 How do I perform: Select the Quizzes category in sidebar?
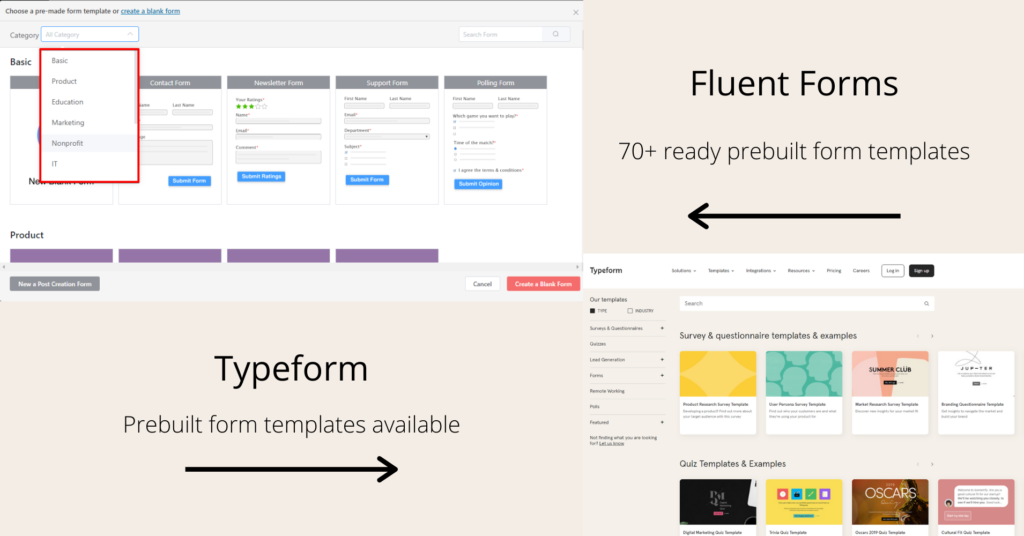pyautogui.click(x=598, y=344)
